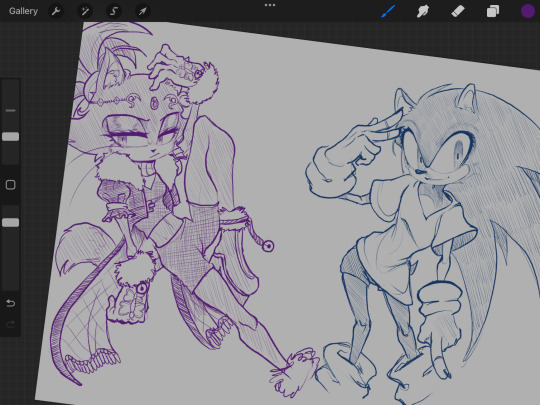The height and width of the screenshot is (405, 540).
Task: Tap the brush size slider handle
Action: [x=11, y=137]
